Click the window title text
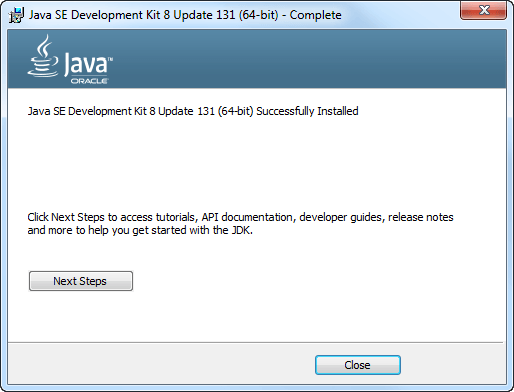 click(185, 15)
